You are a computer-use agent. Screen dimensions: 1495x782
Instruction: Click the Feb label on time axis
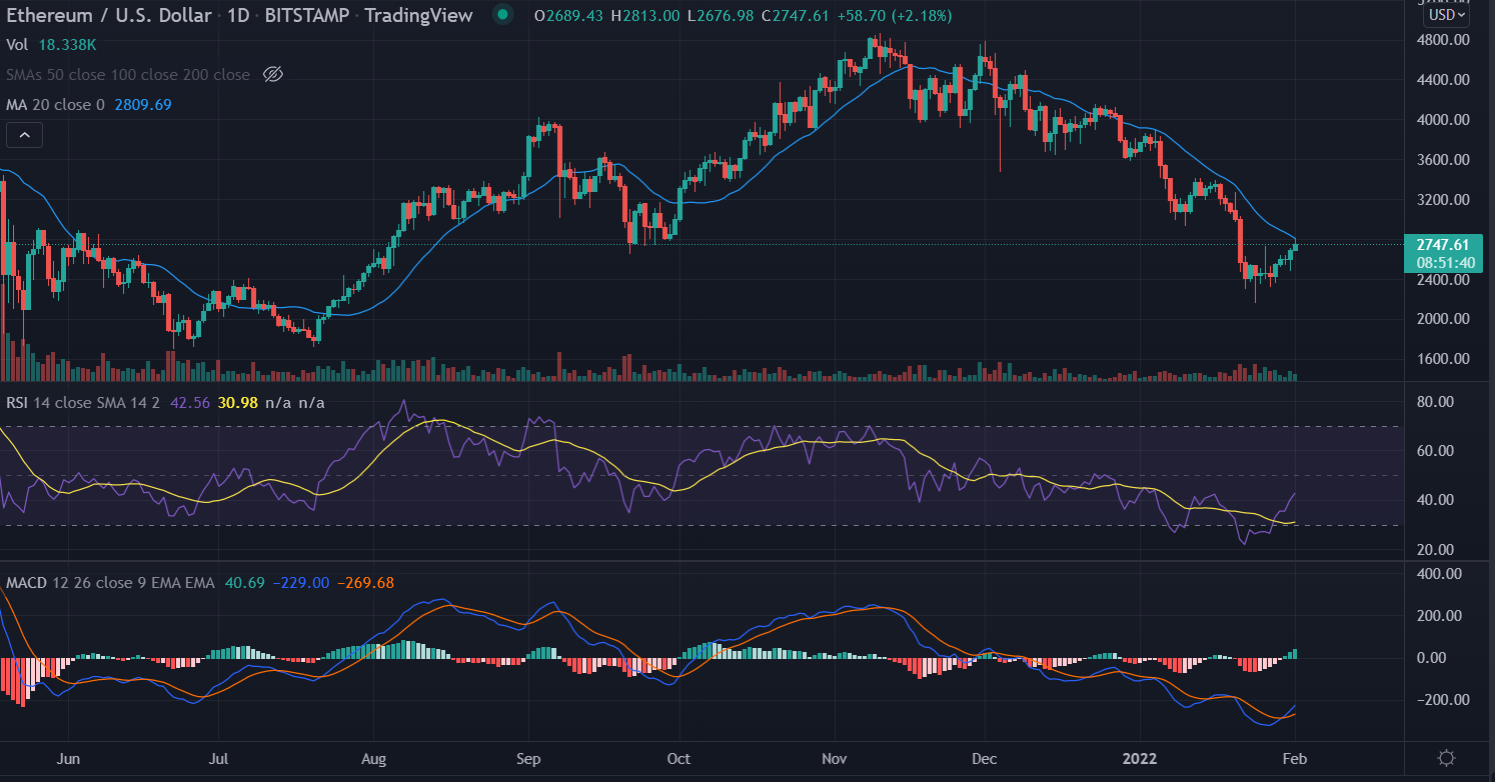(x=1295, y=758)
